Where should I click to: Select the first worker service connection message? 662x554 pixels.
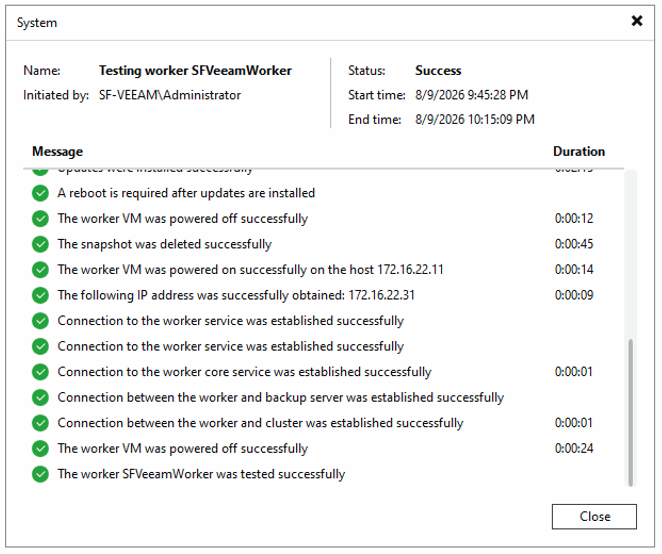(231, 321)
